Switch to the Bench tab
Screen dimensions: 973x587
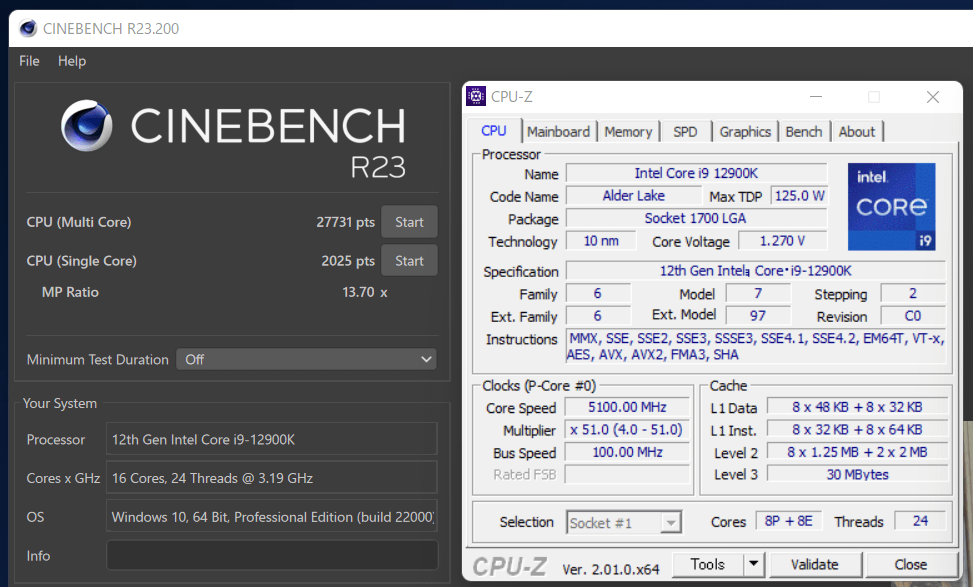pos(804,132)
